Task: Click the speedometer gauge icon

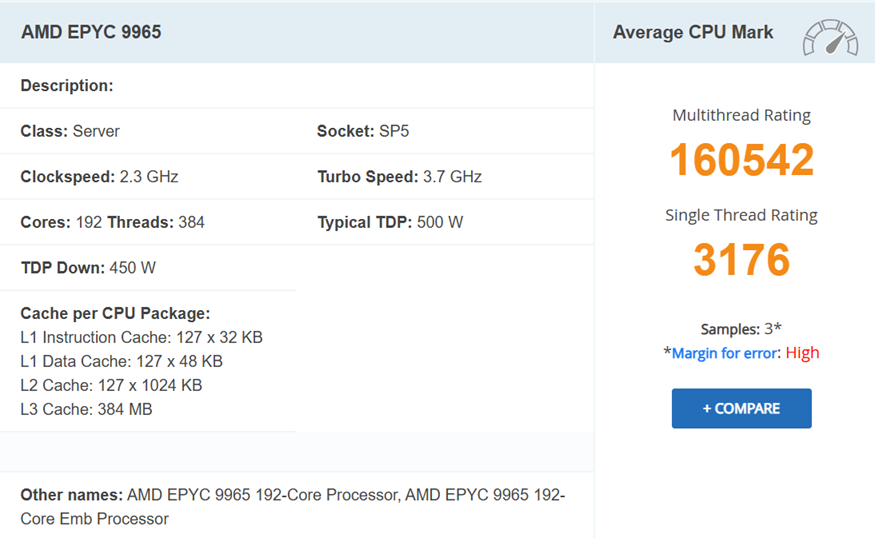Action: coord(830,36)
